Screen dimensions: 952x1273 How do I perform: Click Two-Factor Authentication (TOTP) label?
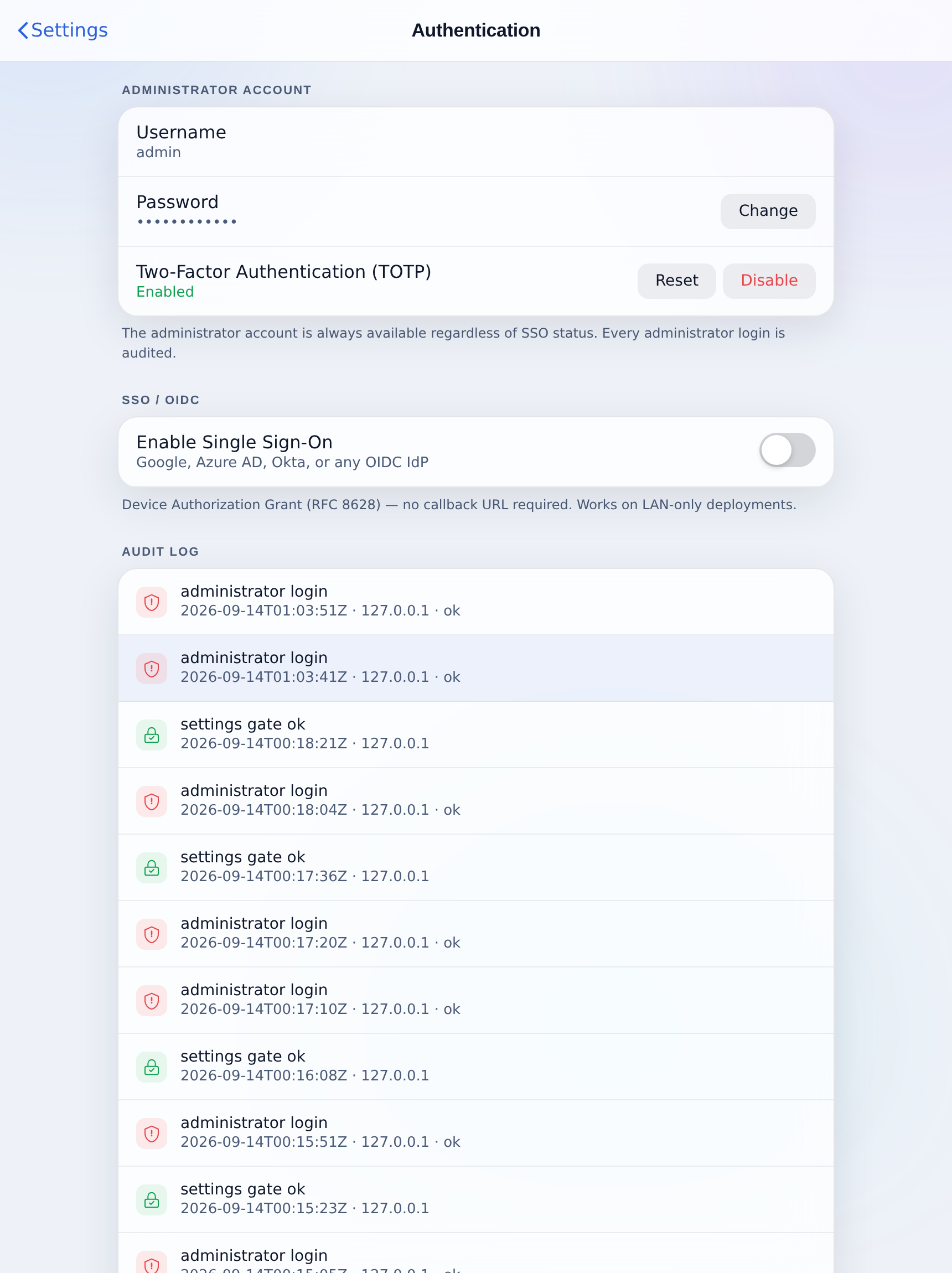point(284,272)
